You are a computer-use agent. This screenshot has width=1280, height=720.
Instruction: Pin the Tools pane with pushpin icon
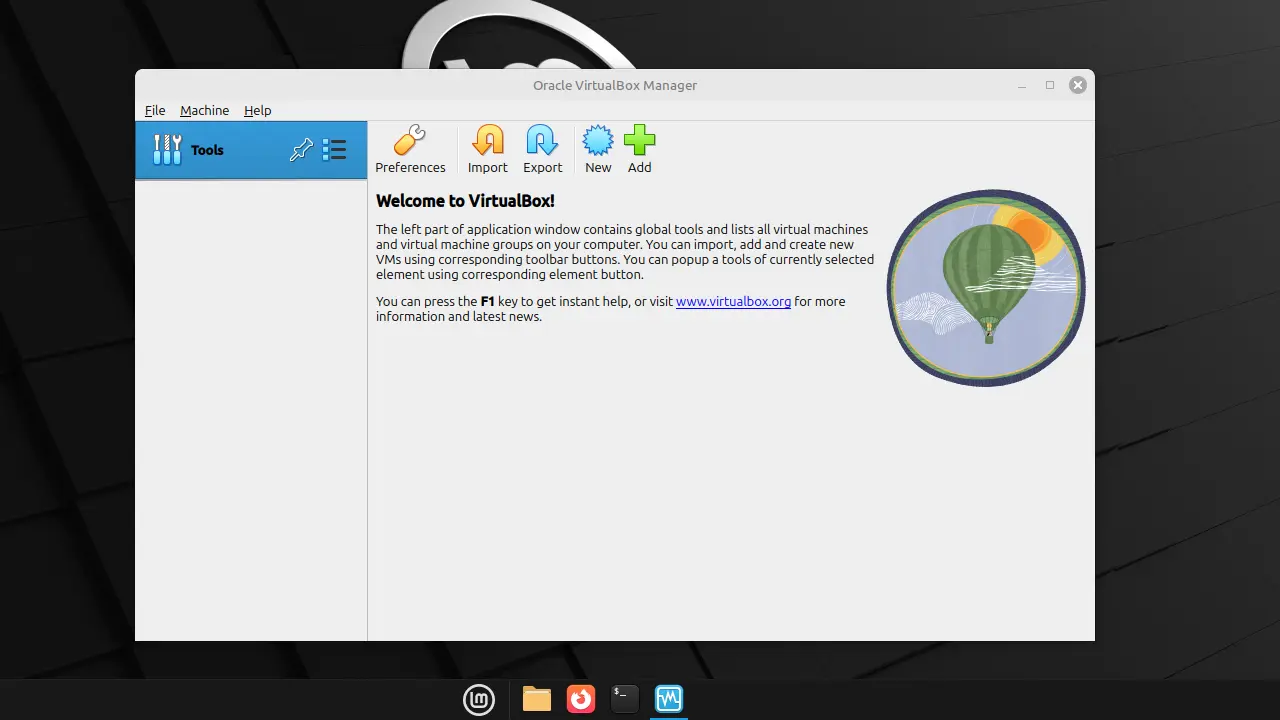(x=301, y=150)
